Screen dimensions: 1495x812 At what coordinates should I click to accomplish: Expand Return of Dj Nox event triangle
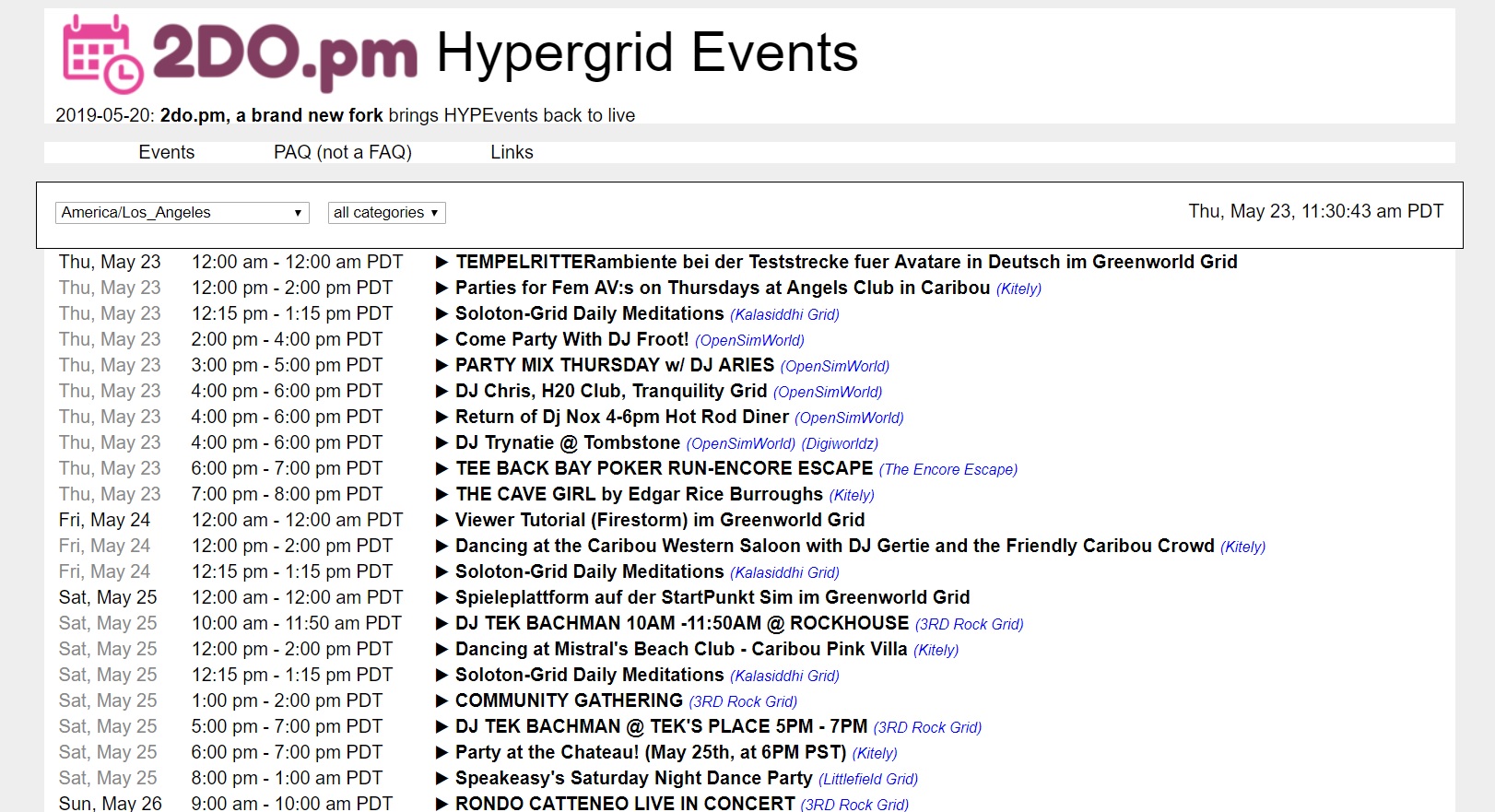tap(441, 418)
